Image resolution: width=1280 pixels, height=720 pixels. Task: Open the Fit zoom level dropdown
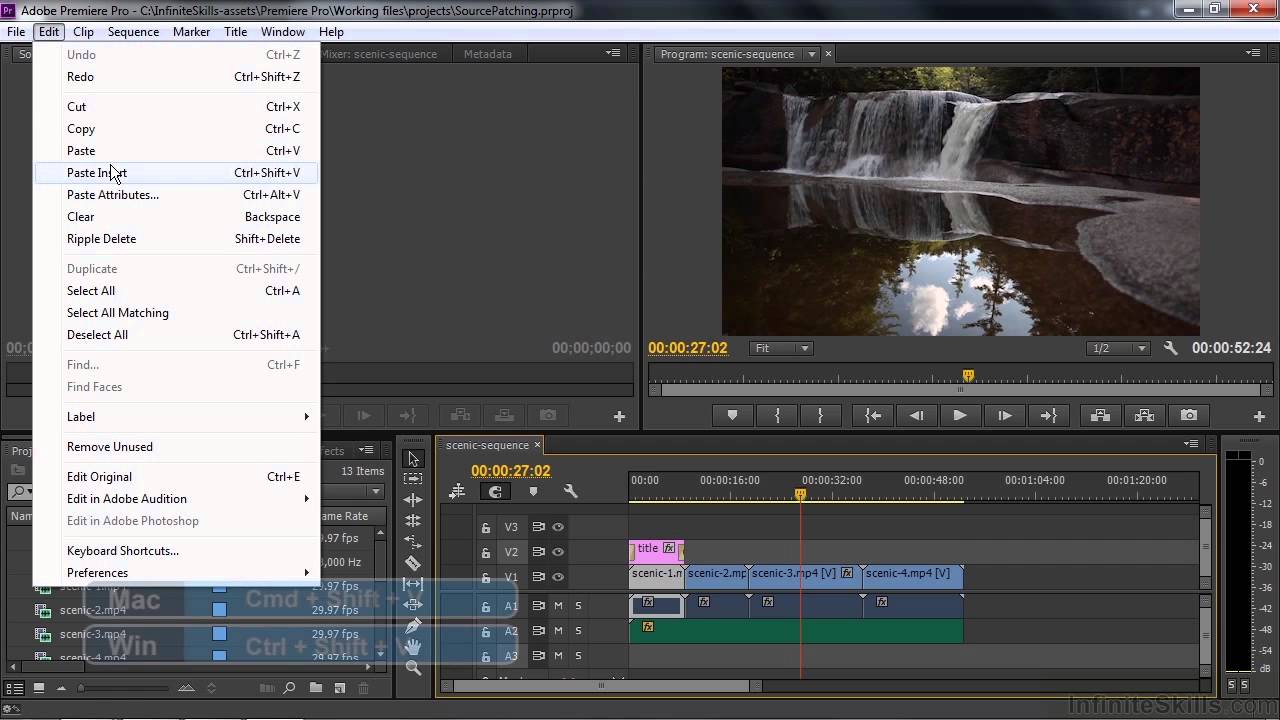point(783,348)
